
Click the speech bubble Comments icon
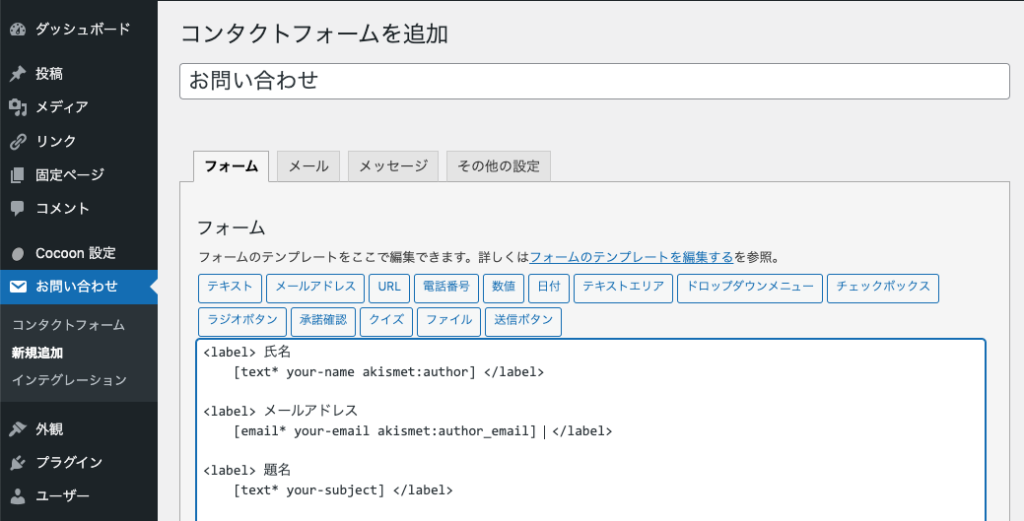(18, 209)
